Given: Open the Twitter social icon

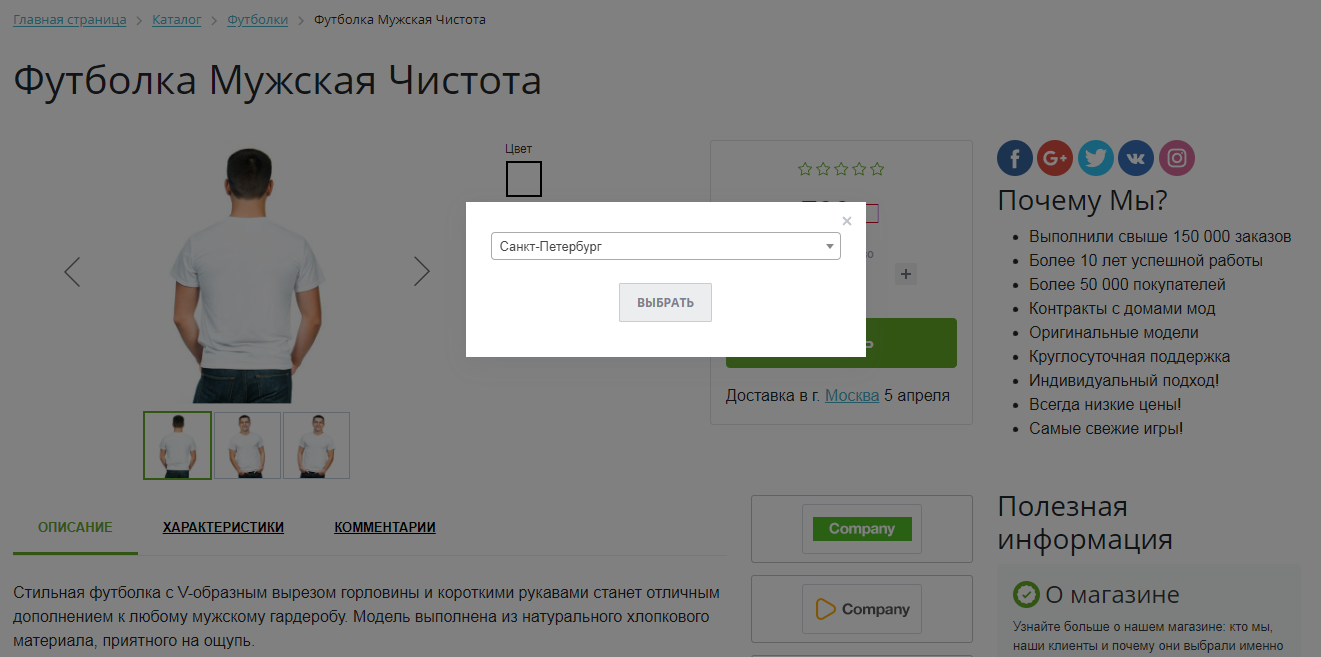Looking at the screenshot, I should click(1096, 158).
